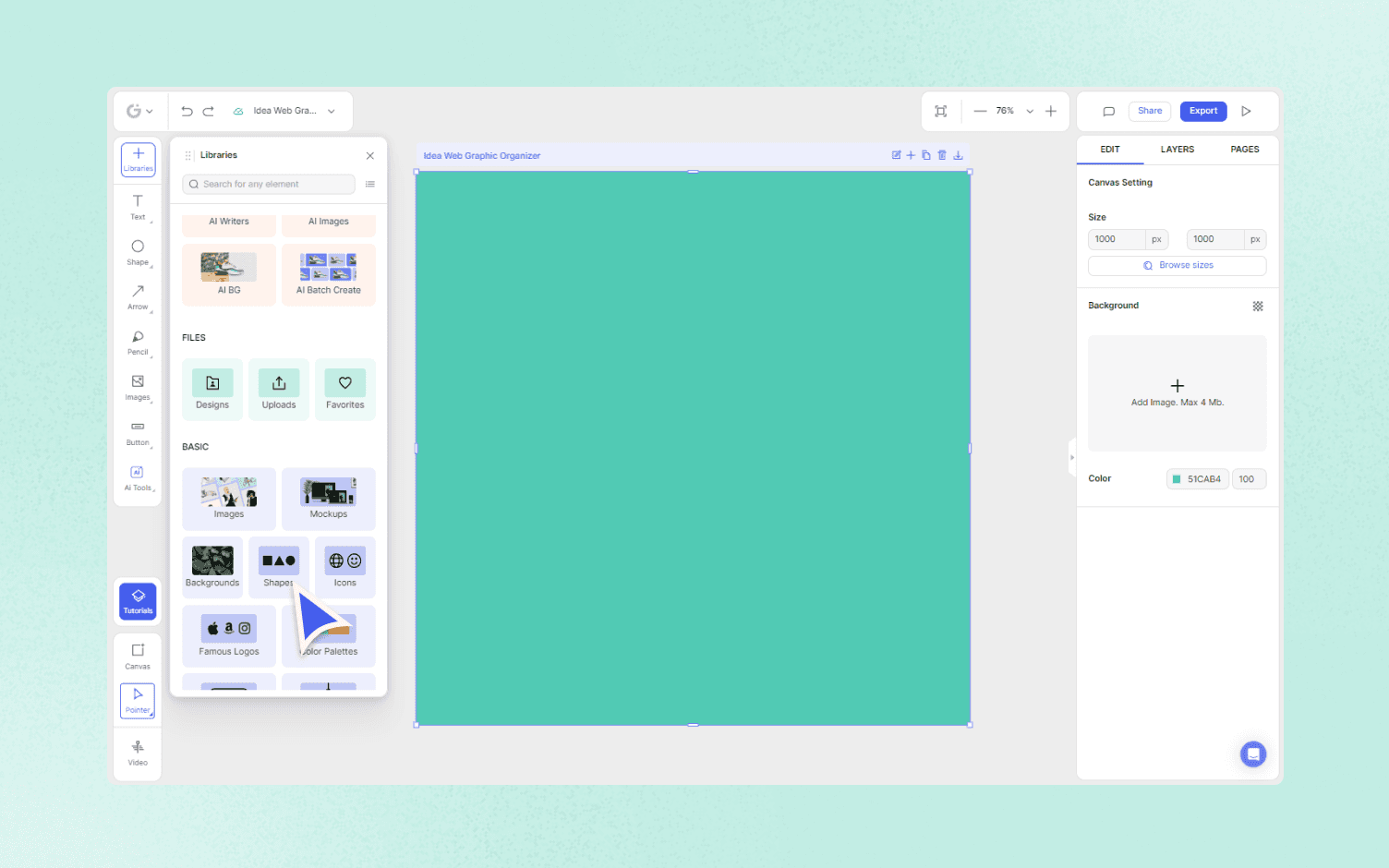
Task: Select the Arrow tool
Action: click(138, 297)
